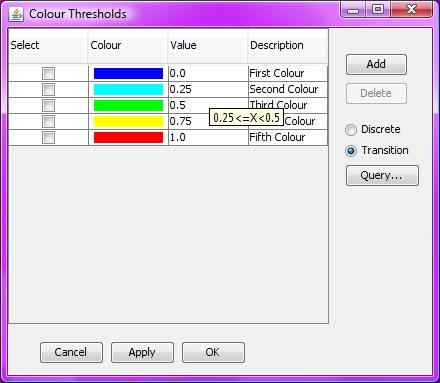440x383 pixels.
Task: Click the green colour swatch
Action: pos(128,105)
